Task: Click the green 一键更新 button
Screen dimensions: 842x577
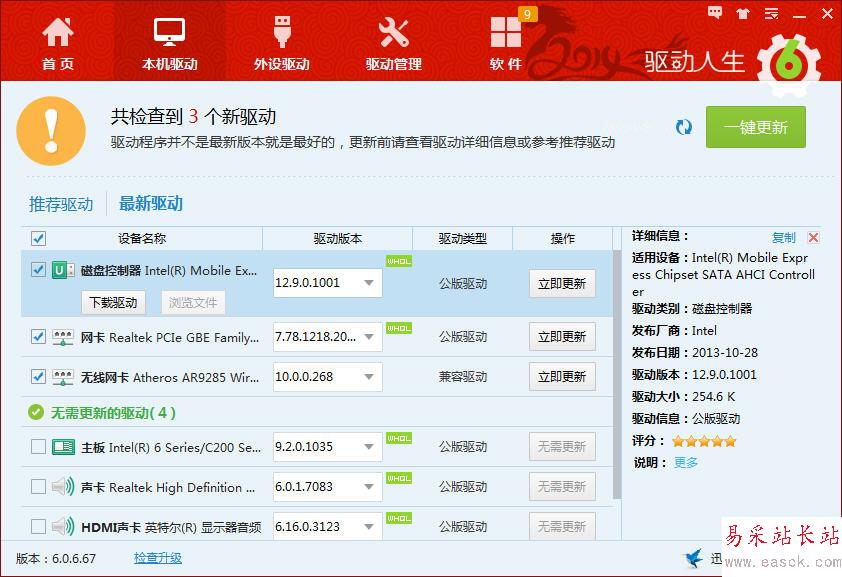Action: 756,127
